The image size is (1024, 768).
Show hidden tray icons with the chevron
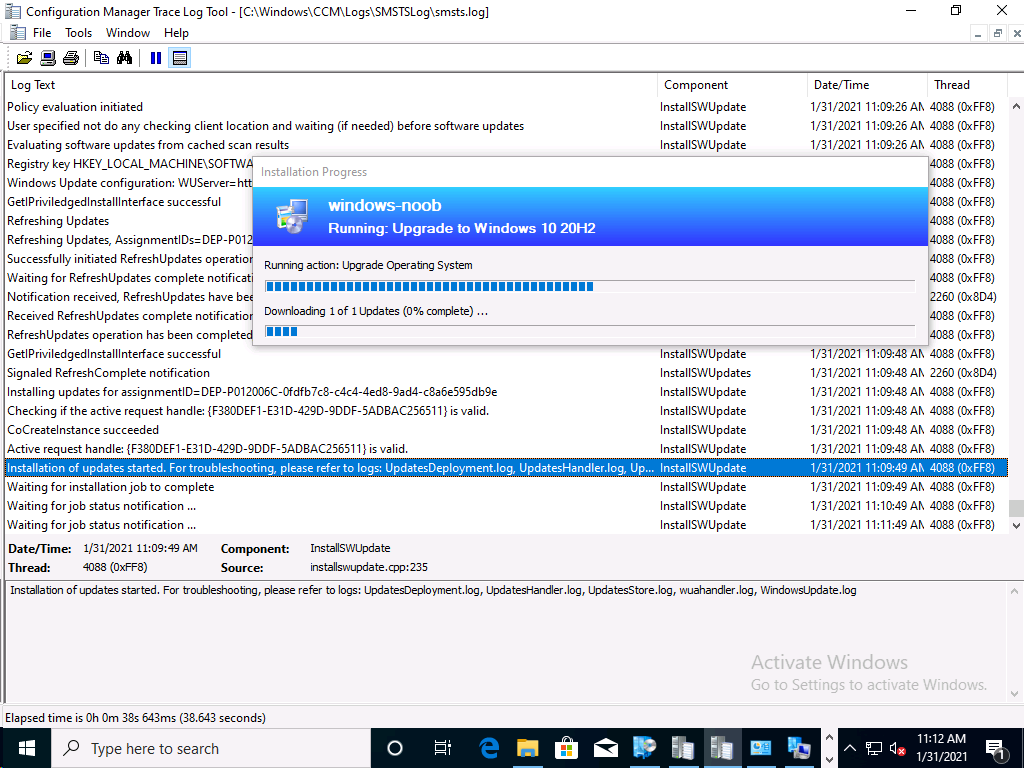click(850, 748)
